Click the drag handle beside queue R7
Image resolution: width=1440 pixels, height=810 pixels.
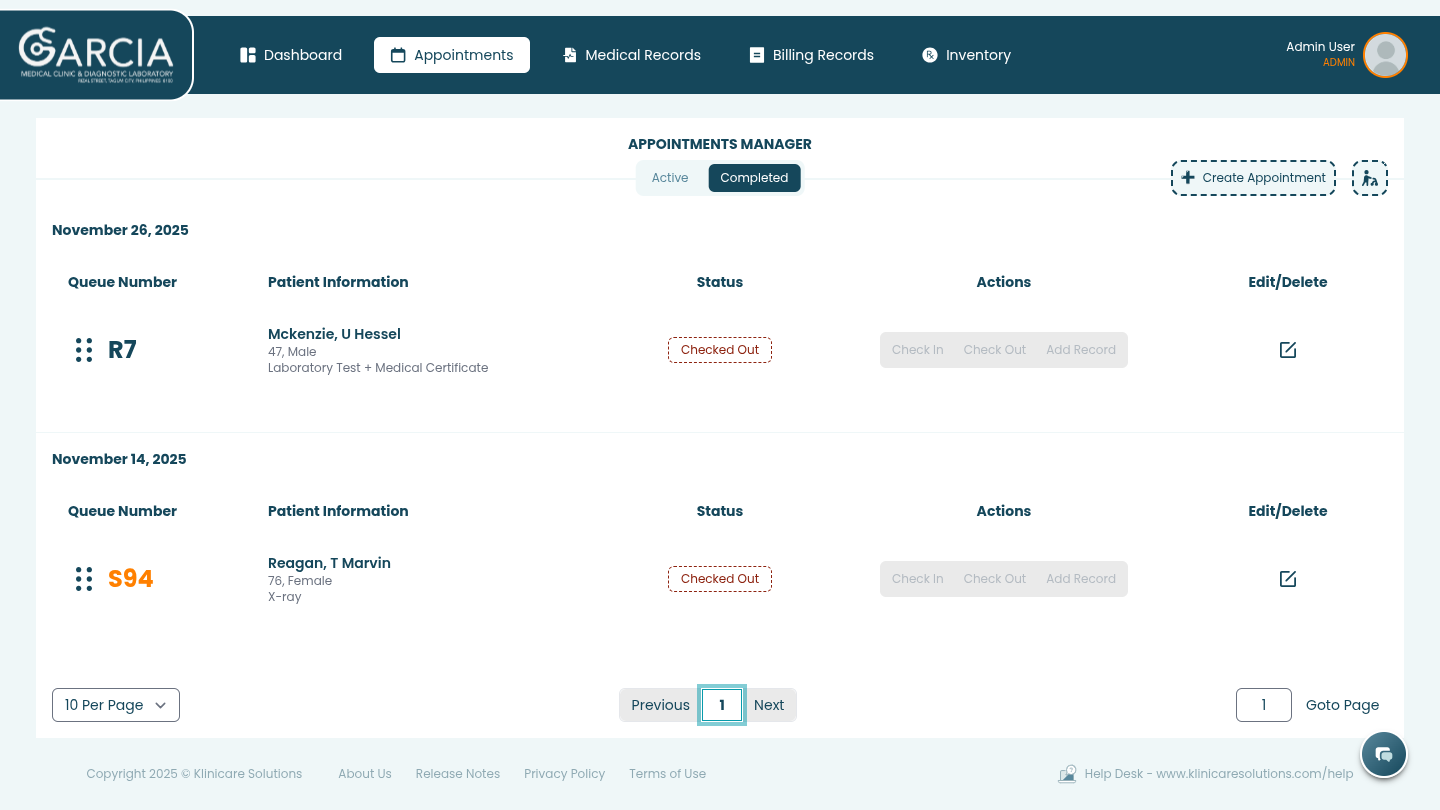click(x=84, y=350)
